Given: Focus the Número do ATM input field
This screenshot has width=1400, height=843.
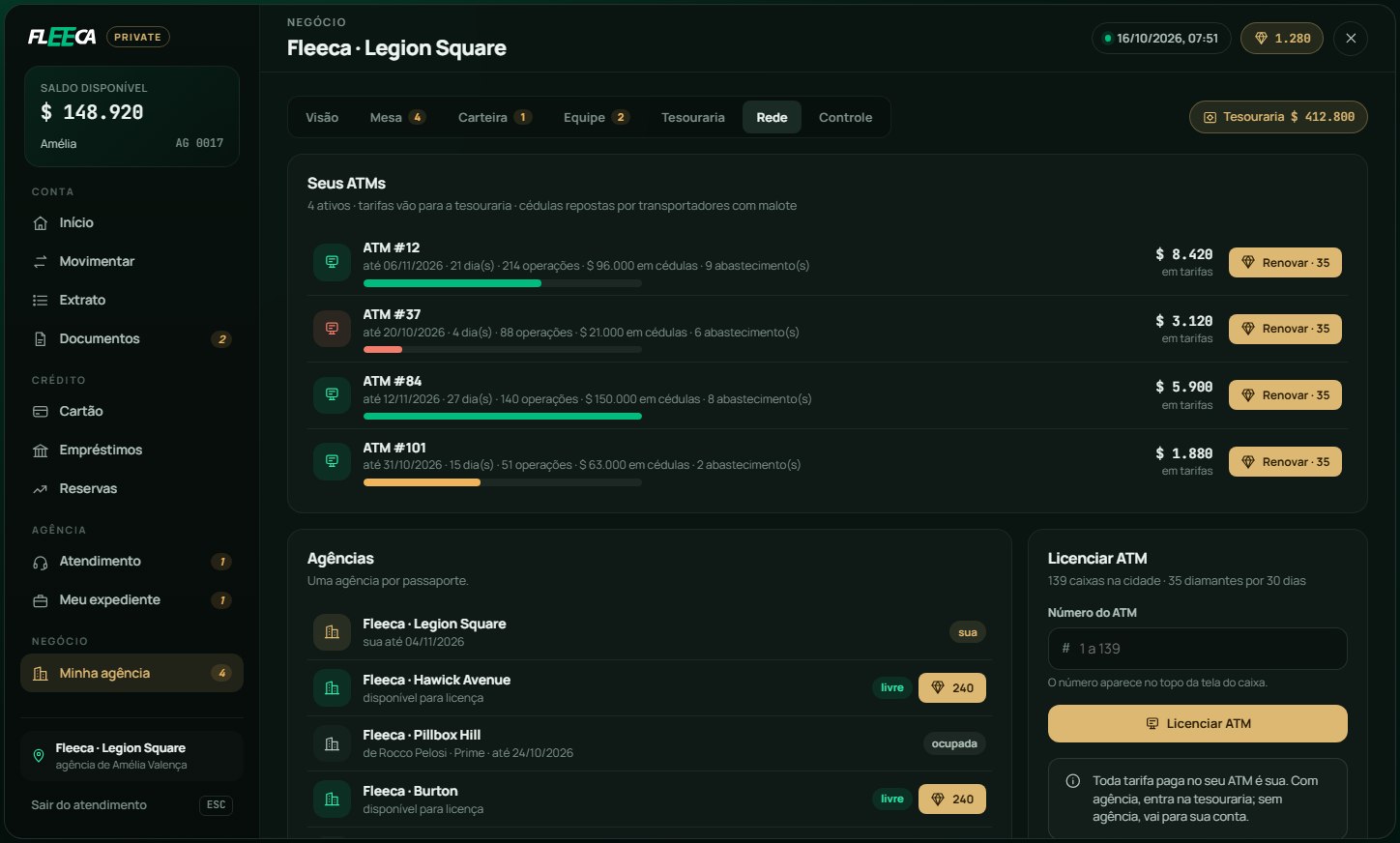Looking at the screenshot, I should (1198, 649).
